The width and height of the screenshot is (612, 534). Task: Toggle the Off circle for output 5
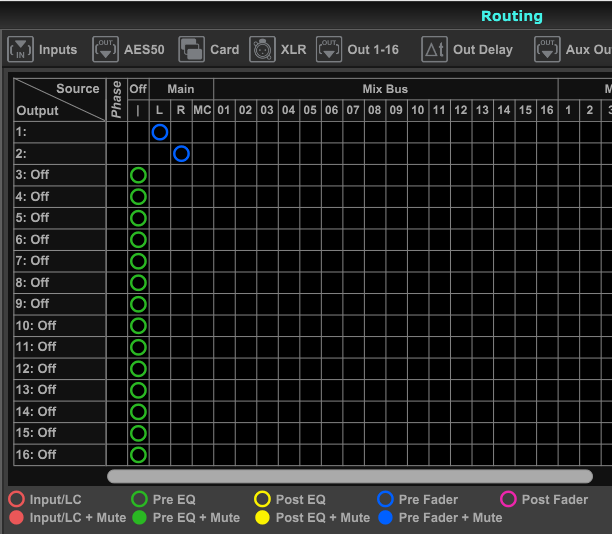pyautogui.click(x=138, y=218)
